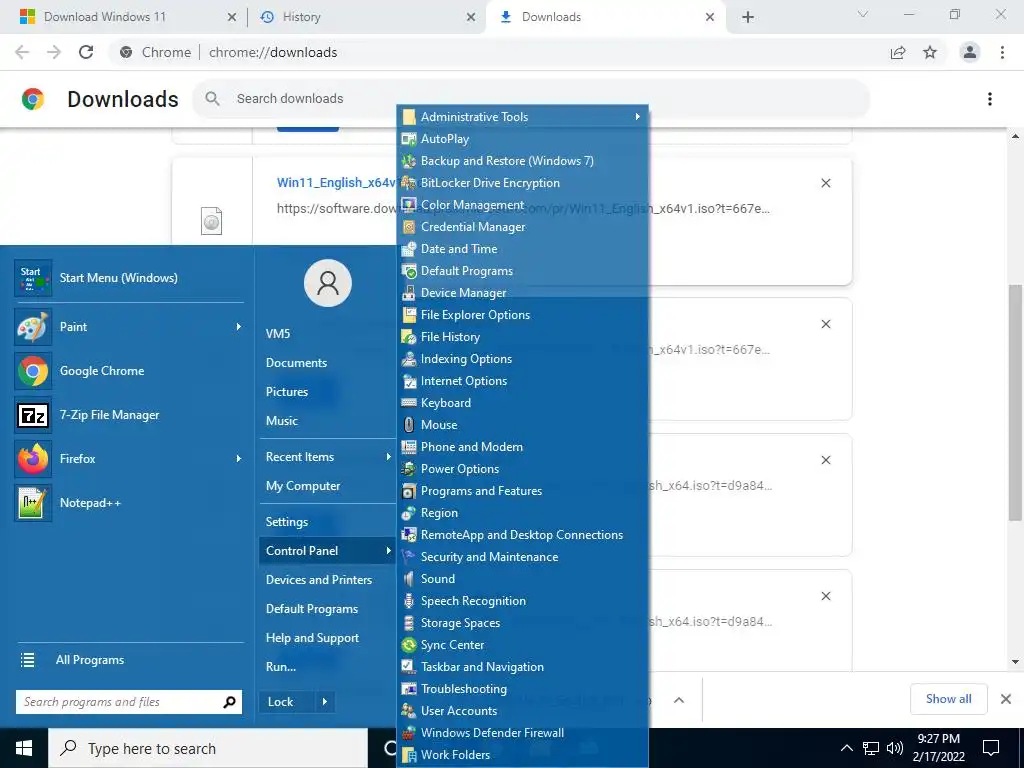Click the Windows Start button
The height and width of the screenshot is (768, 1024).
(24, 748)
